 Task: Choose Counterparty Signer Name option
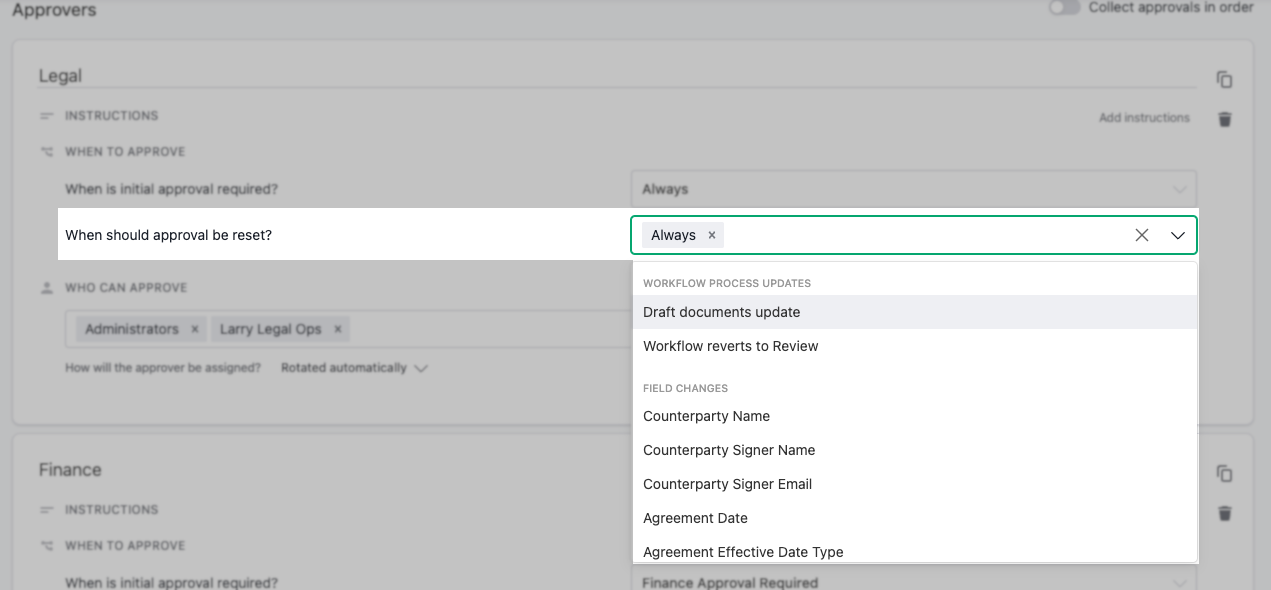click(x=915, y=450)
